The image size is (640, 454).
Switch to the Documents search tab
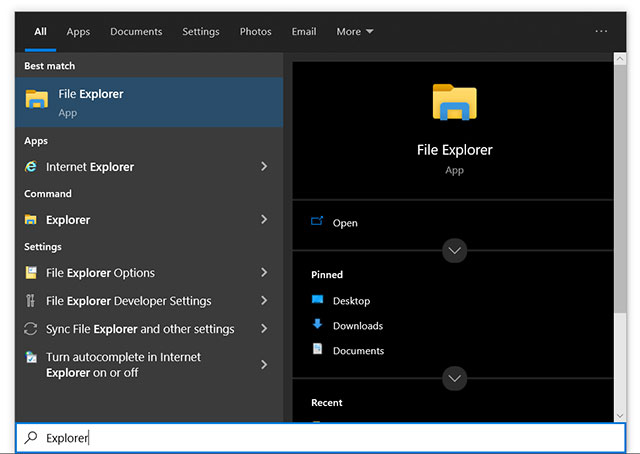click(136, 32)
